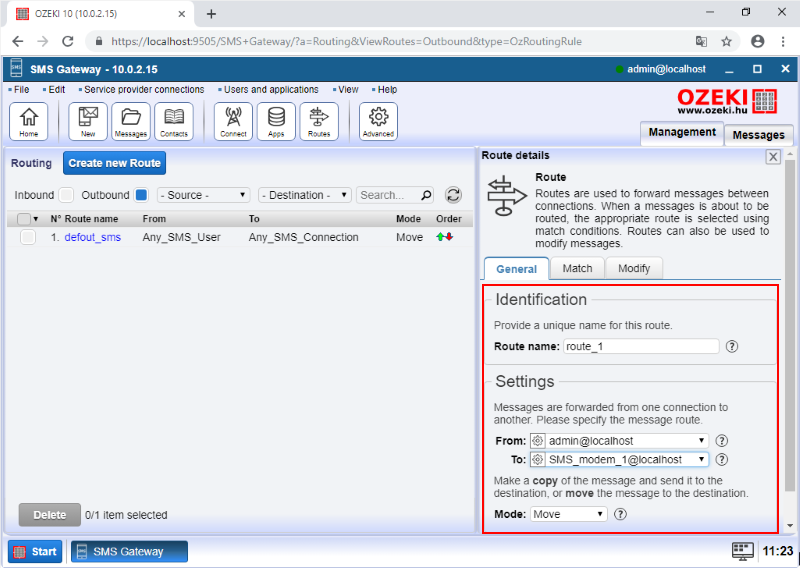
Task: Click the New message toolbar icon
Action: pos(88,121)
